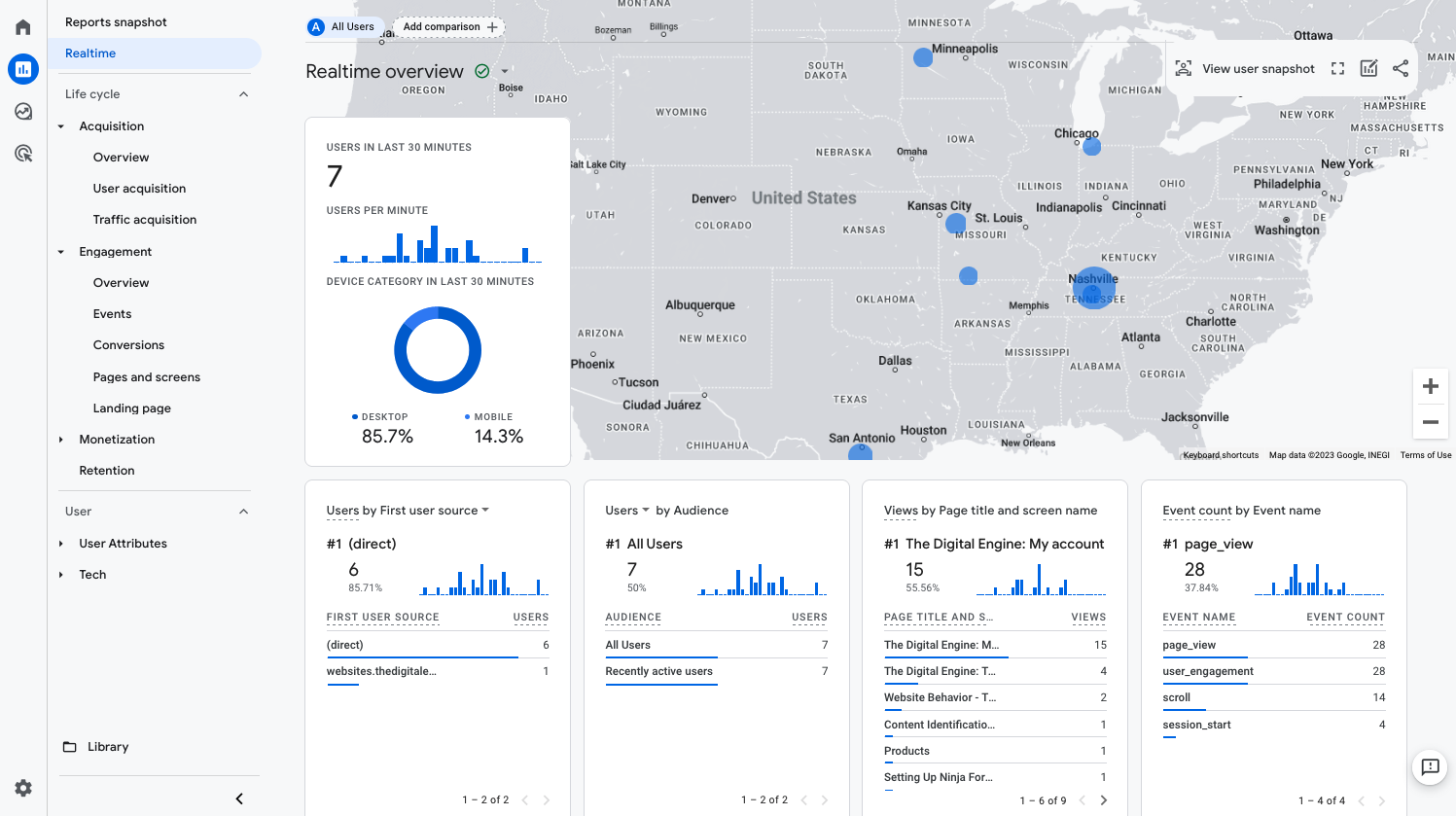Expand the Monetization menu group
Viewport: 1456px width, 816px height.
click(x=61, y=440)
